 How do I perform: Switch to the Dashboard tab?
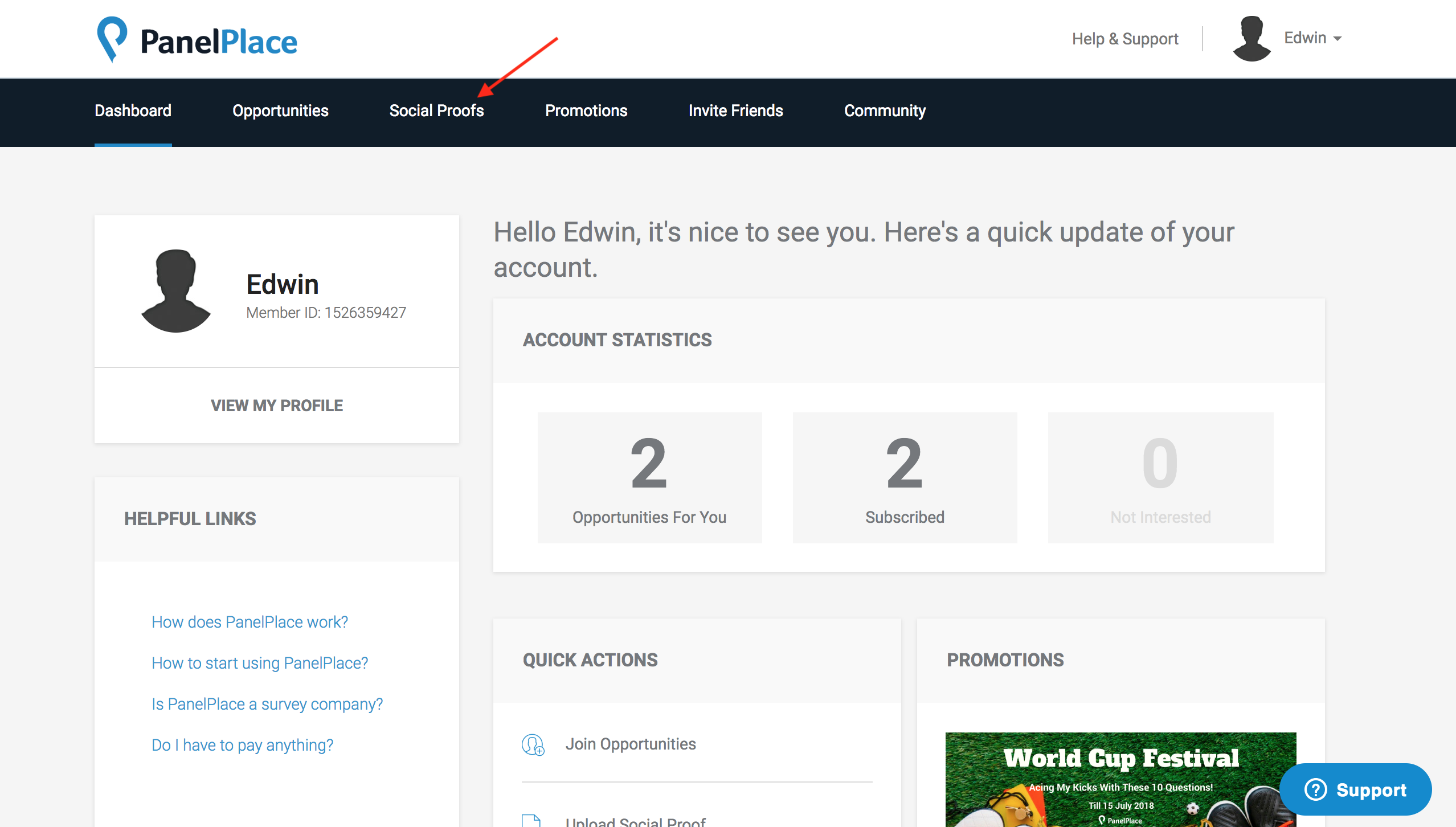pos(133,110)
